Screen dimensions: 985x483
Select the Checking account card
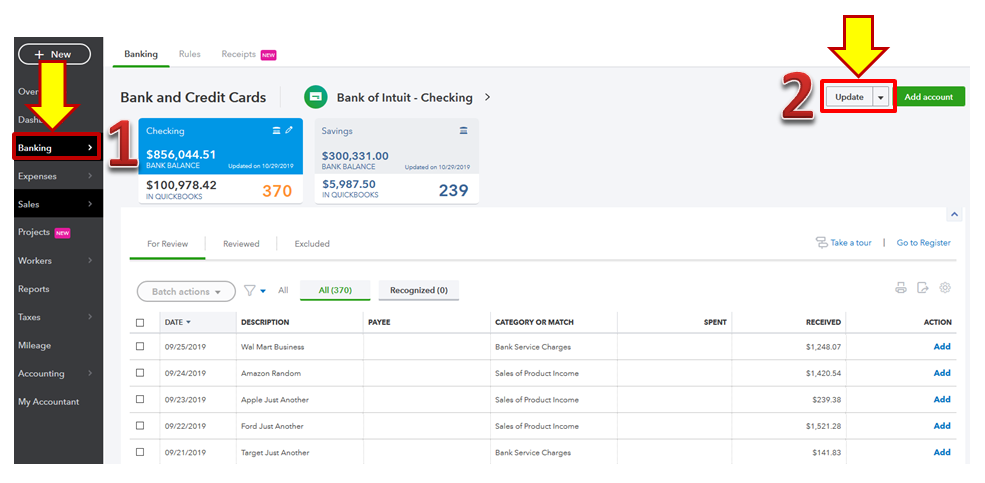pos(220,161)
